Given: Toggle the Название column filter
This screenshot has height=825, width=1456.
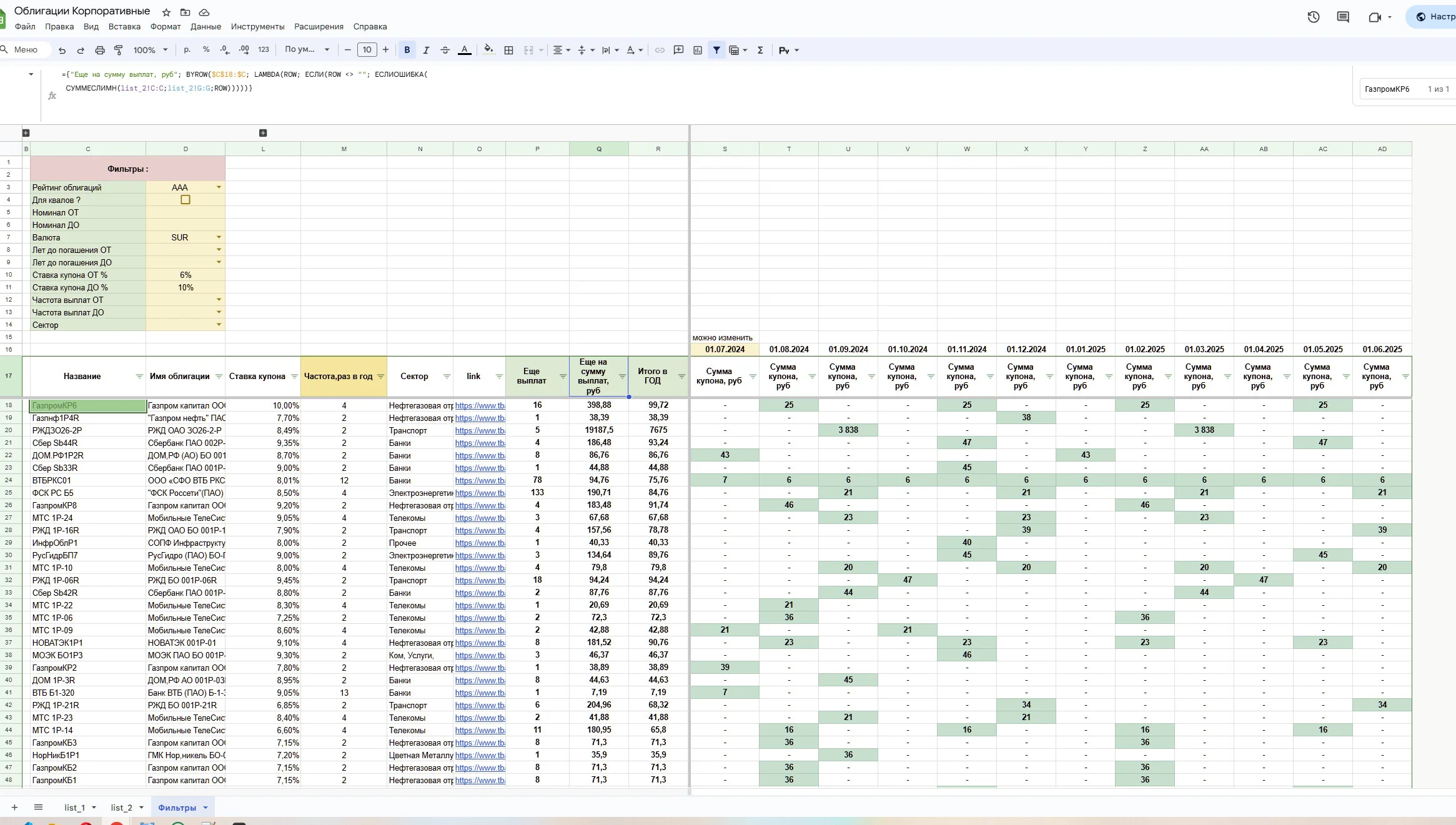Looking at the screenshot, I should click(139, 377).
